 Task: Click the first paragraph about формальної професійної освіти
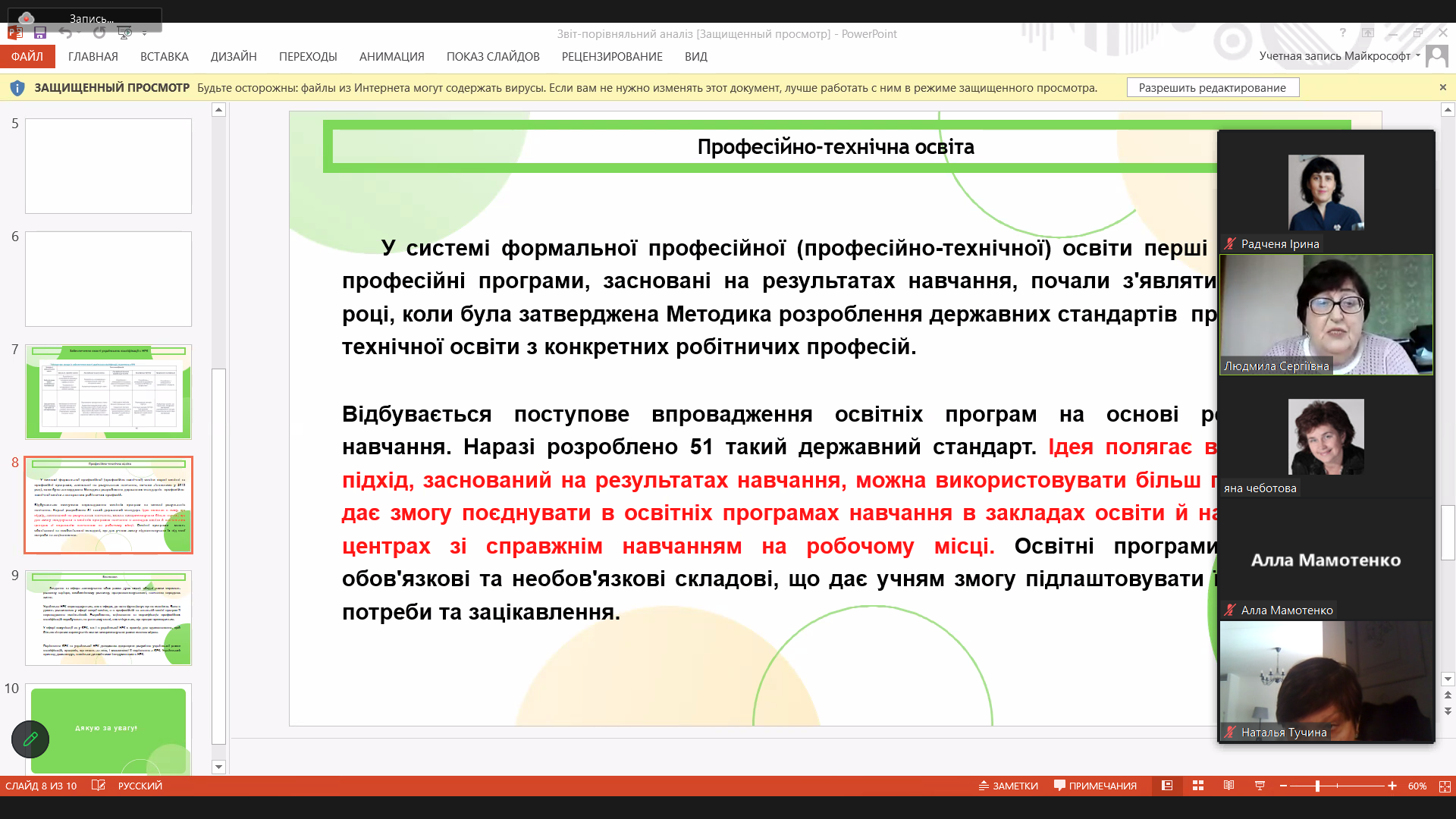780,297
